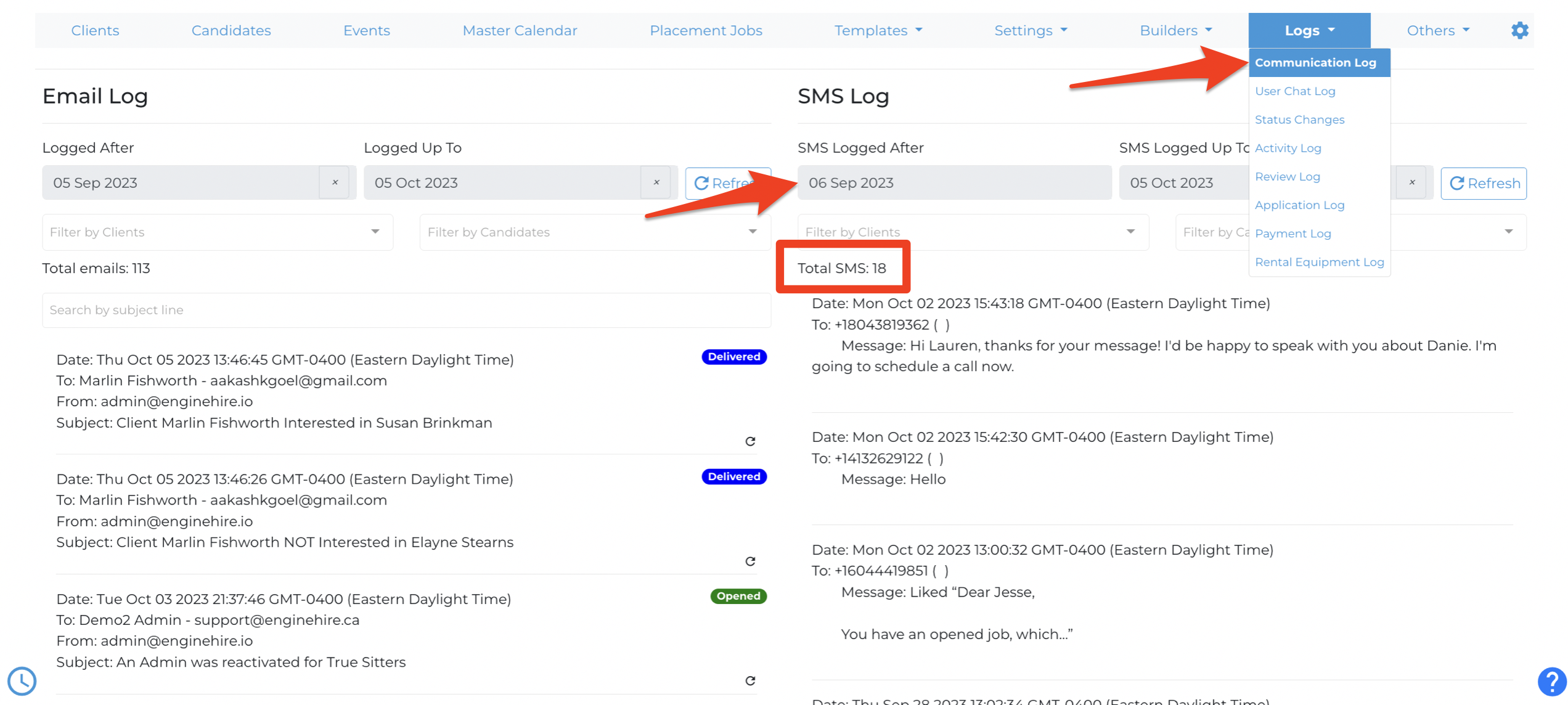Clear the SMS Logged Up To date
The image size is (1568, 705).
click(x=1411, y=182)
